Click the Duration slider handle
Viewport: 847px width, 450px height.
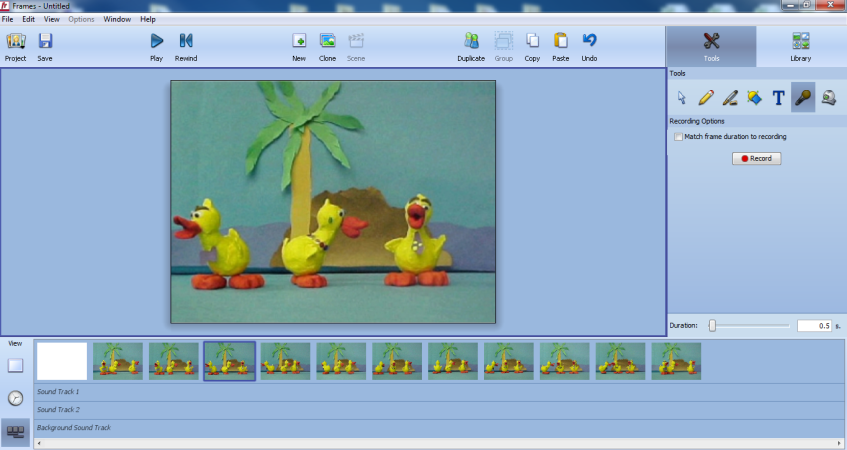tap(712, 325)
